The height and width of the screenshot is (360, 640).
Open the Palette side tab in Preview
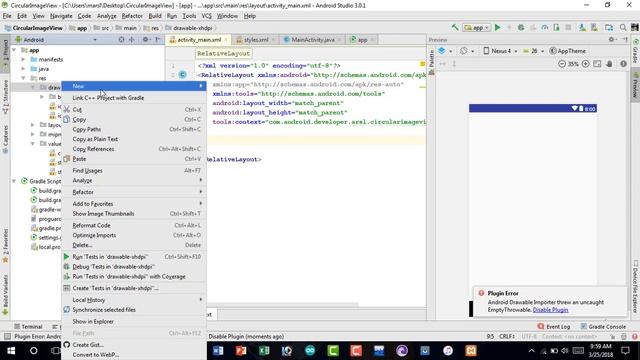pyautogui.click(x=431, y=62)
